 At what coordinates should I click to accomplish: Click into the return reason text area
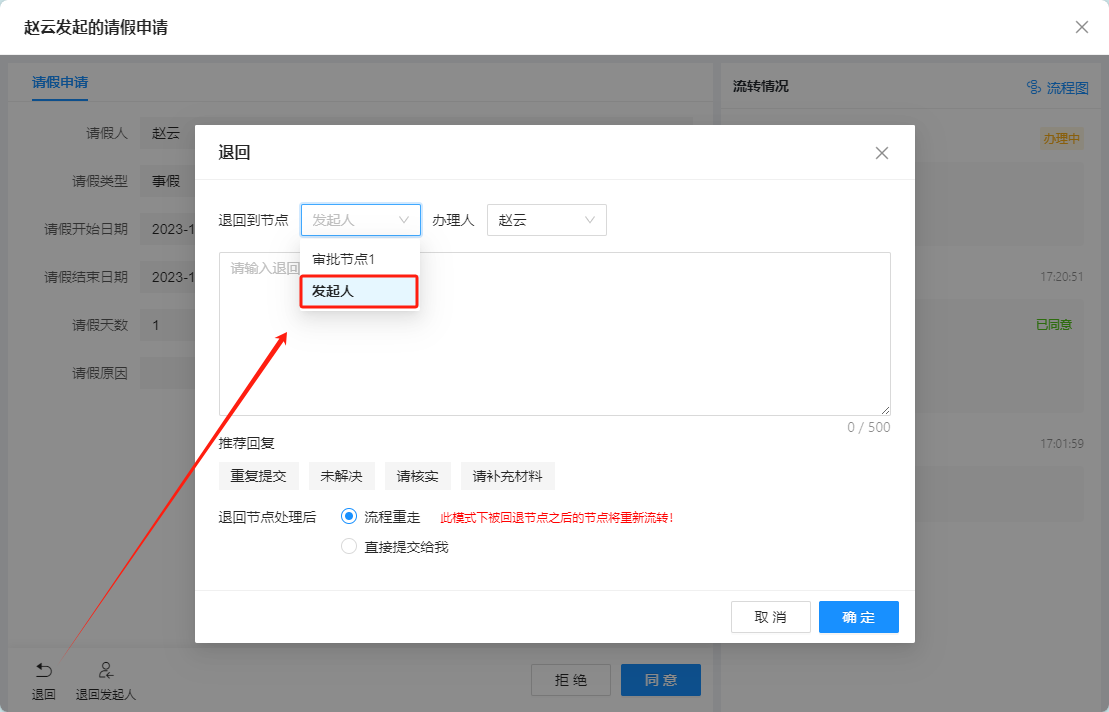pos(600,340)
